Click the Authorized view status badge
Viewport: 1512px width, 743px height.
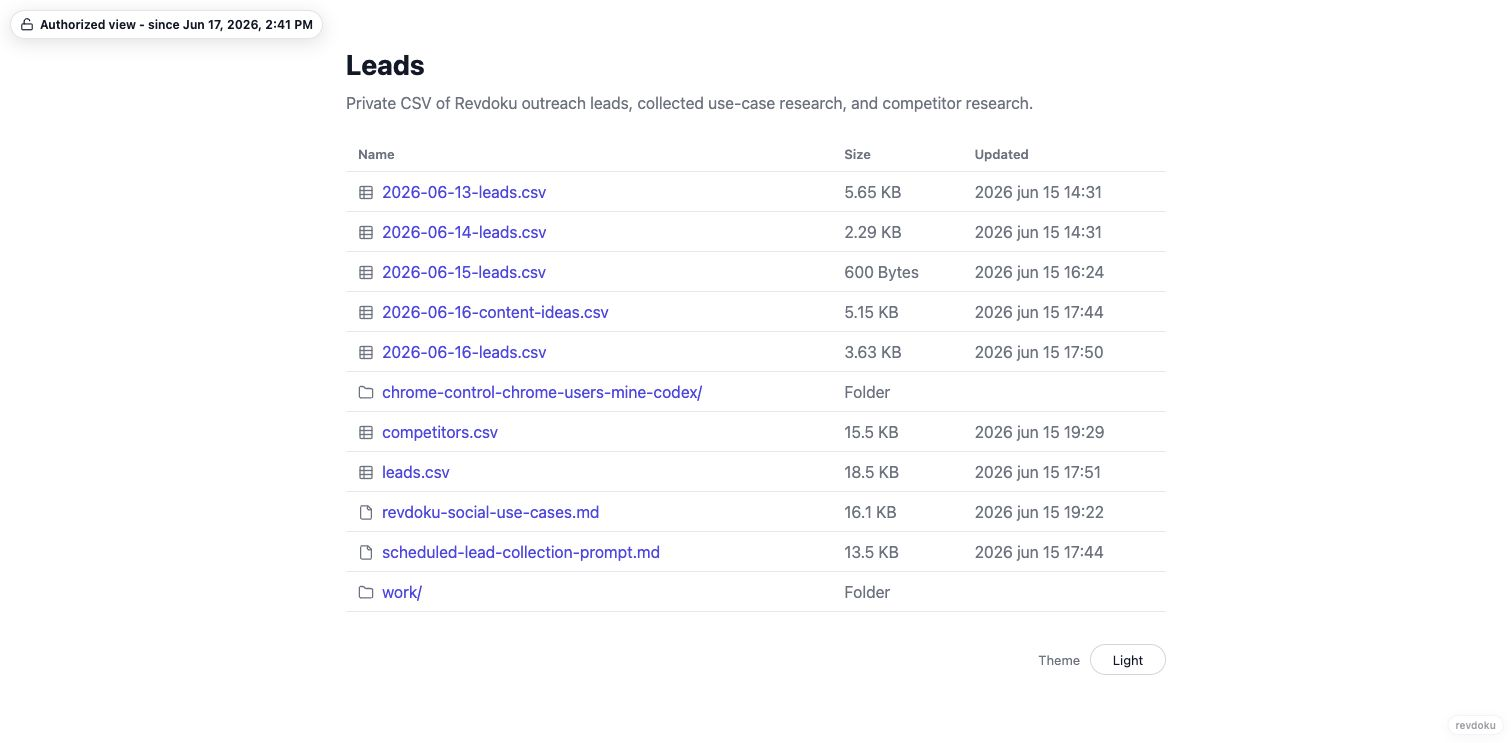tap(166, 25)
